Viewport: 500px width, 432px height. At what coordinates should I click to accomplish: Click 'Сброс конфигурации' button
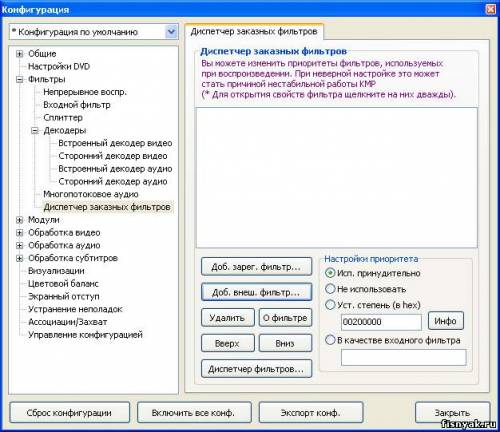69,413
